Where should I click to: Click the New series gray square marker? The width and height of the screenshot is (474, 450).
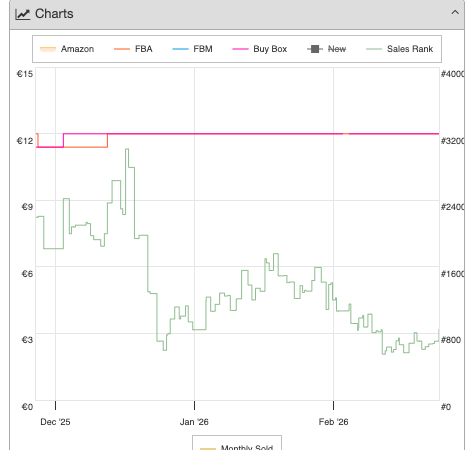[315, 49]
